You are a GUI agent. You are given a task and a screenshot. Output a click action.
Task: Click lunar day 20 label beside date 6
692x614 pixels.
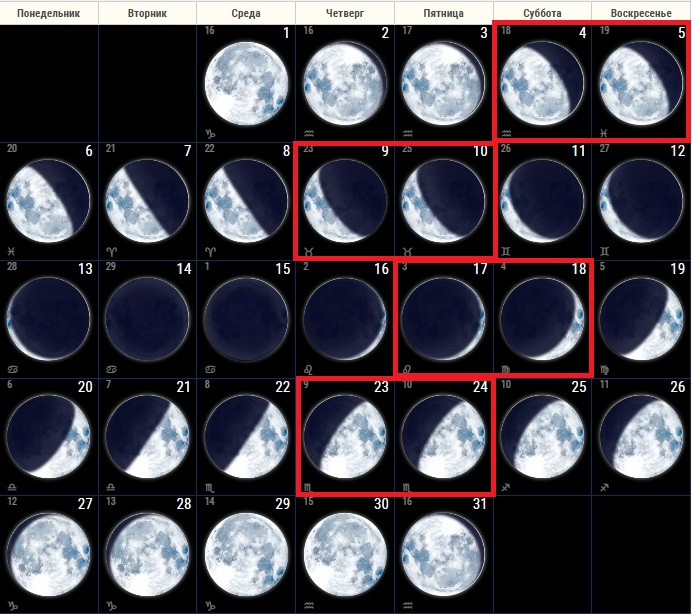tap(12, 148)
